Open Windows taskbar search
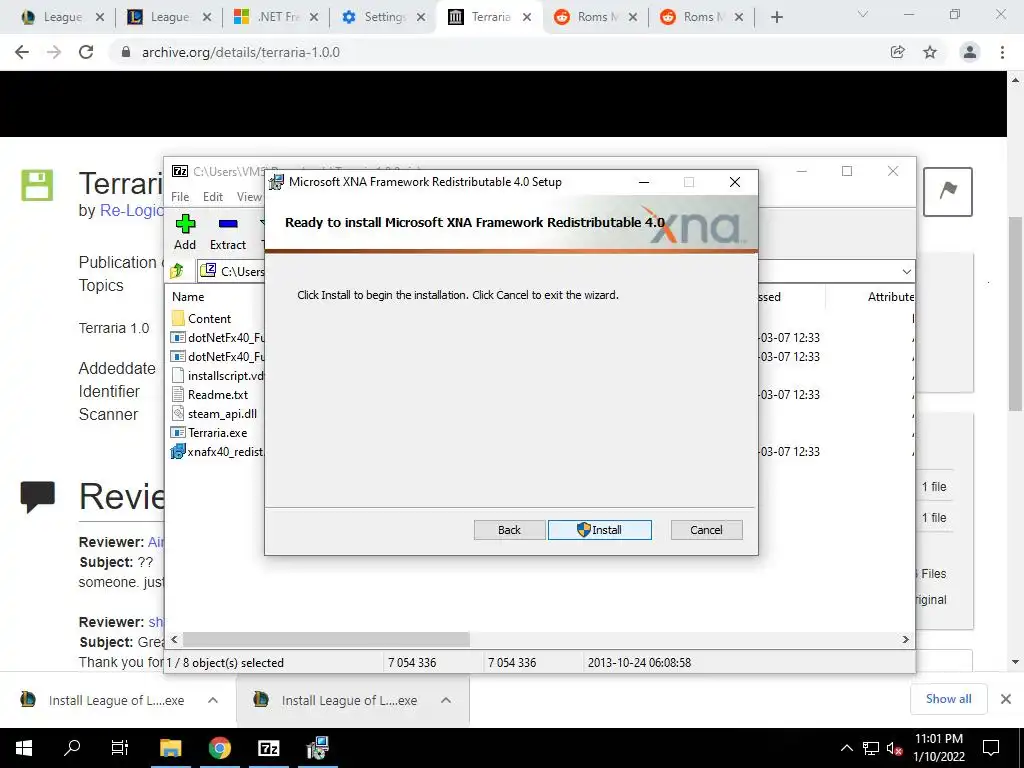Image resolution: width=1024 pixels, height=768 pixels. click(x=72, y=748)
